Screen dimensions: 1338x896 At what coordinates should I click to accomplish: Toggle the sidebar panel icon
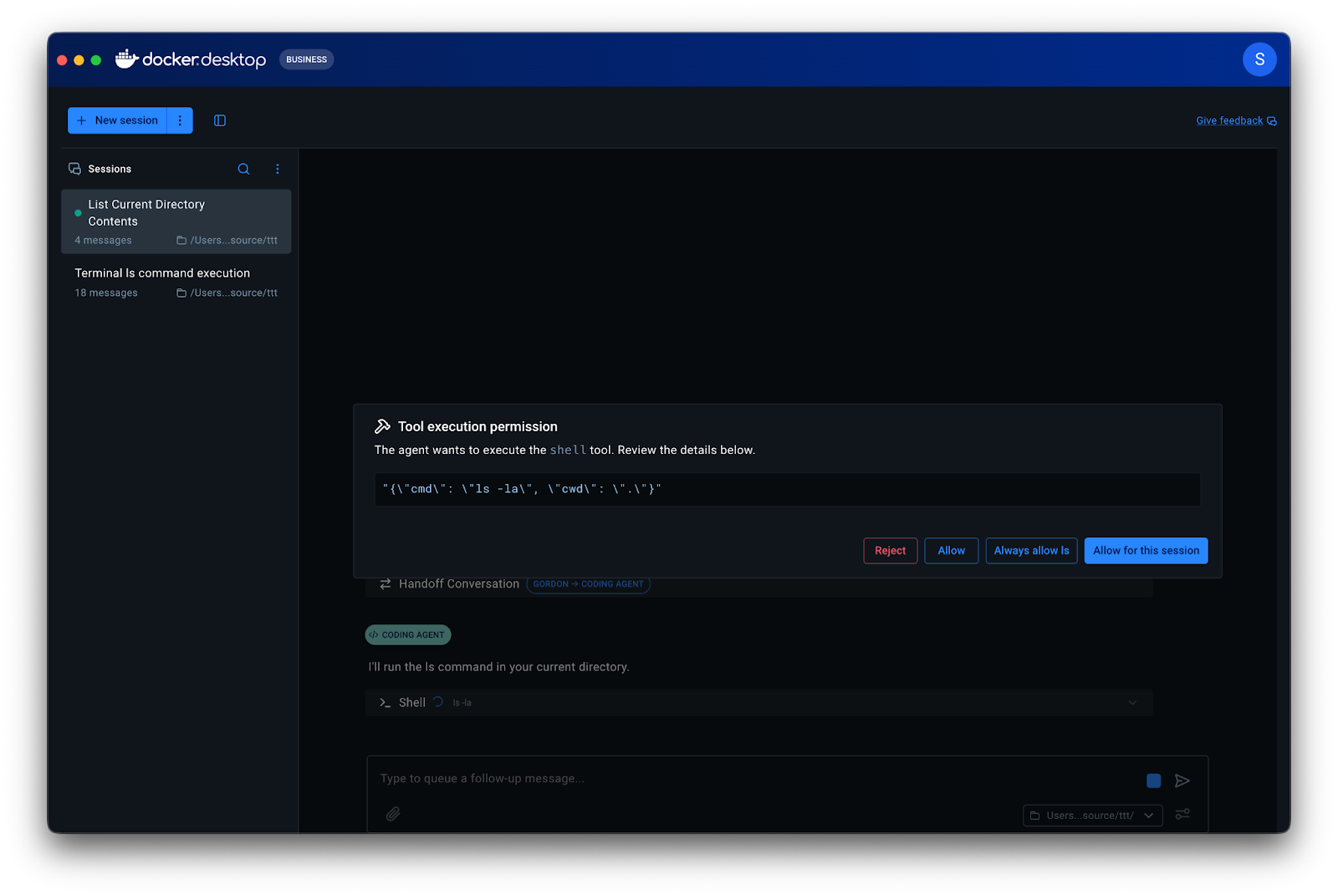(x=220, y=120)
